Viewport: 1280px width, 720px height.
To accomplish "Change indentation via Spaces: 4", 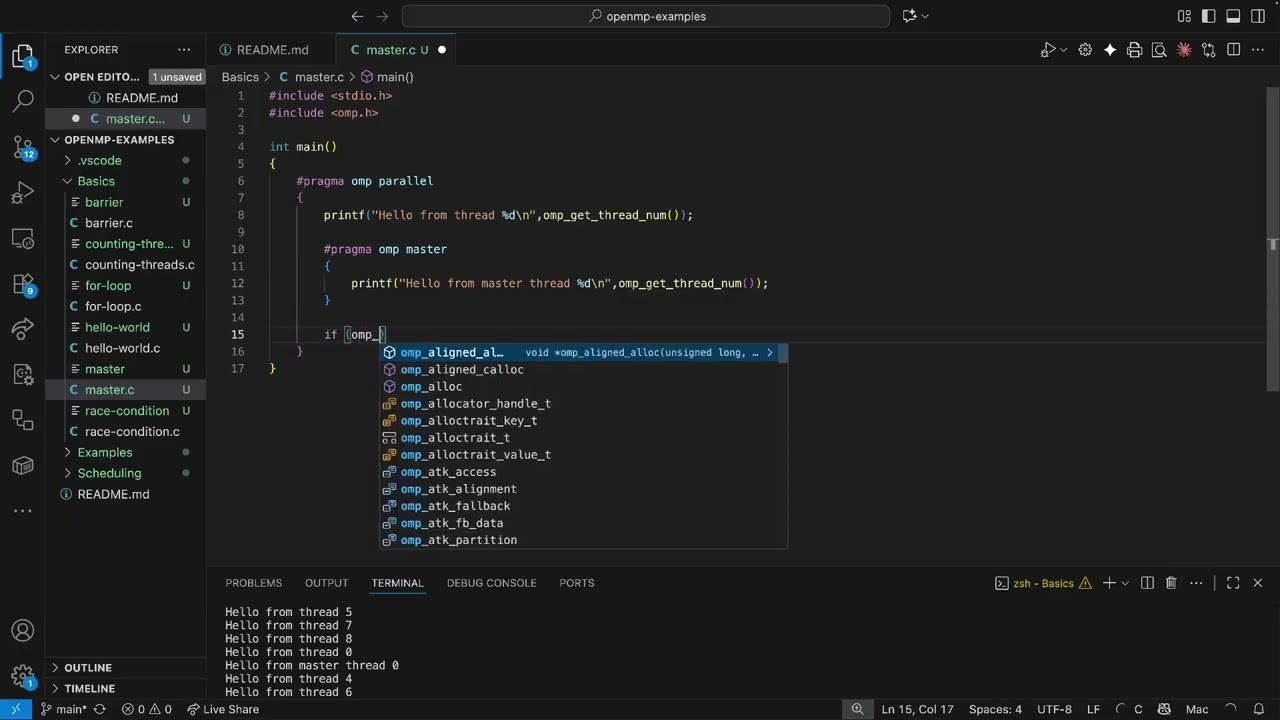I will coord(995,710).
